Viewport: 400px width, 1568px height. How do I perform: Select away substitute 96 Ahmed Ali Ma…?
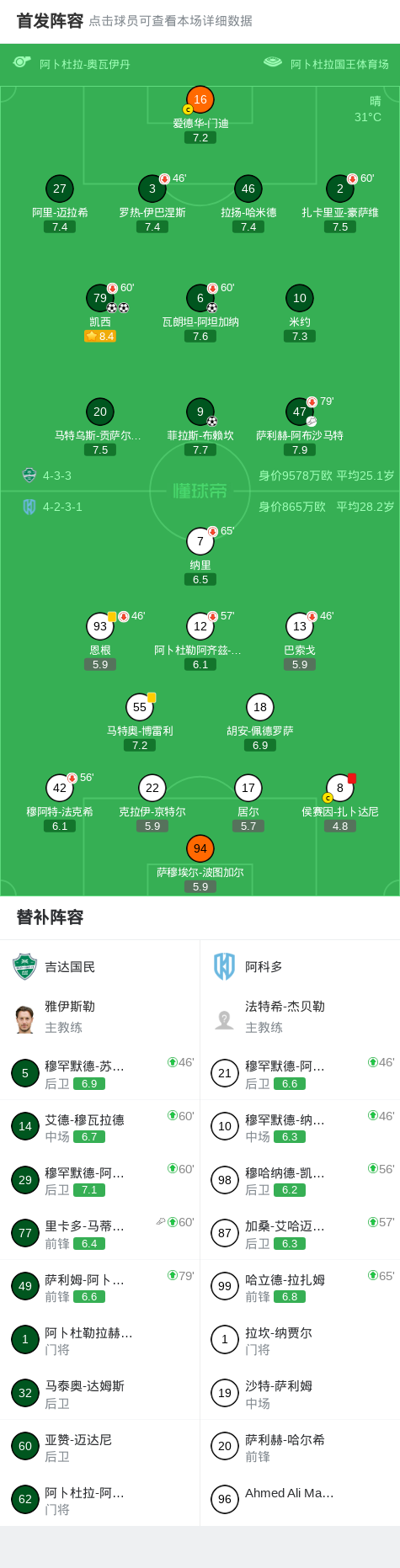point(300,1499)
